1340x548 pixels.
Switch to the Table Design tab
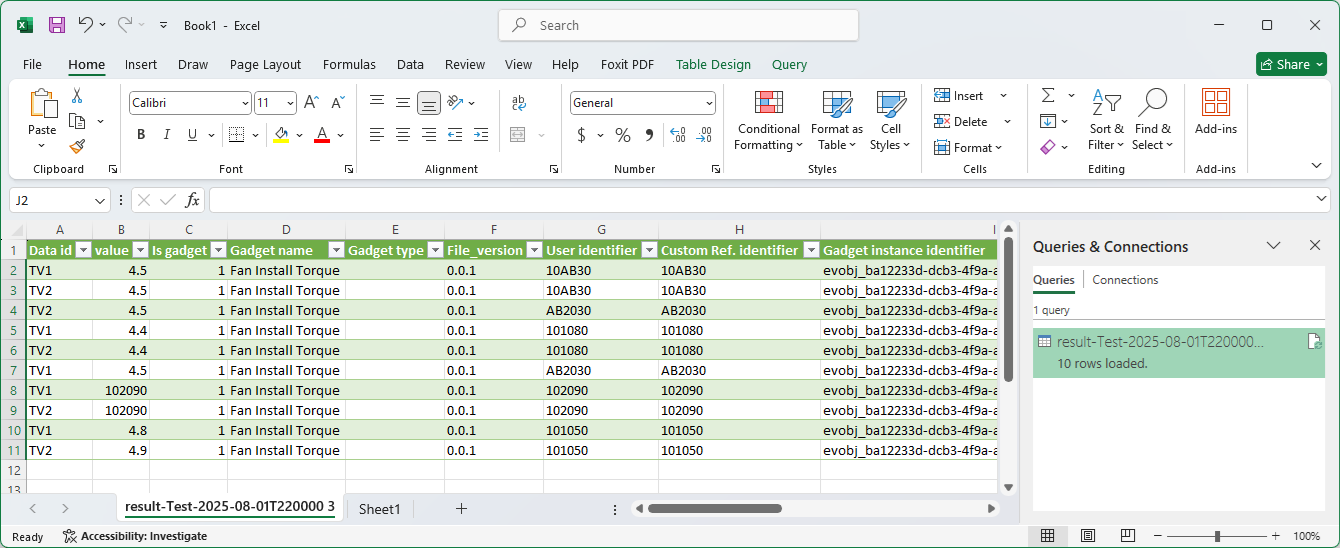[x=713, y=64]
